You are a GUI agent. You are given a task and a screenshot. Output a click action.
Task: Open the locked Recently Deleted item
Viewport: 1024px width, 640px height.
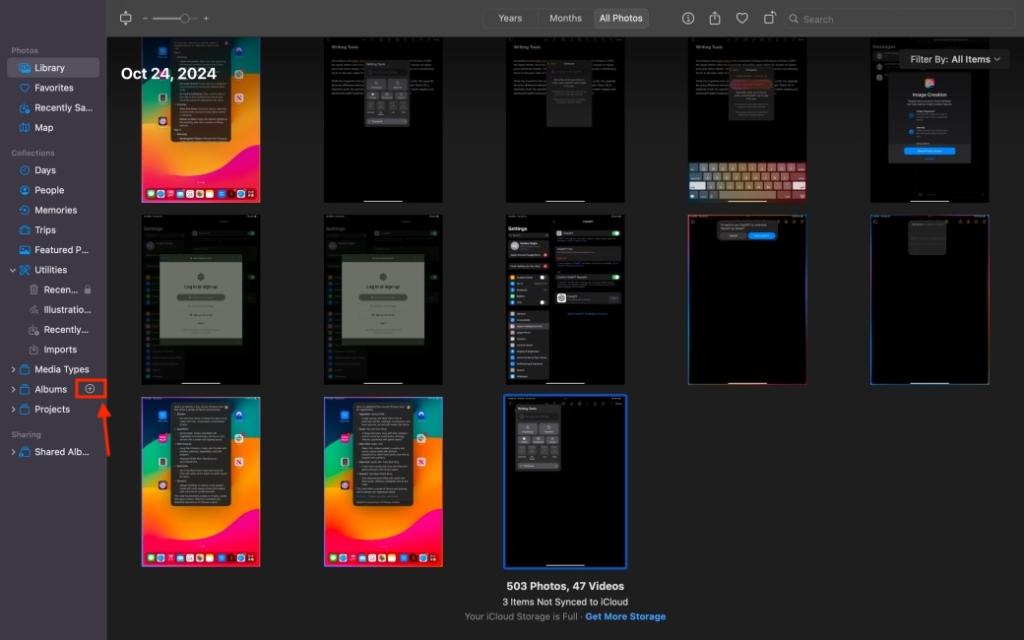60,289
